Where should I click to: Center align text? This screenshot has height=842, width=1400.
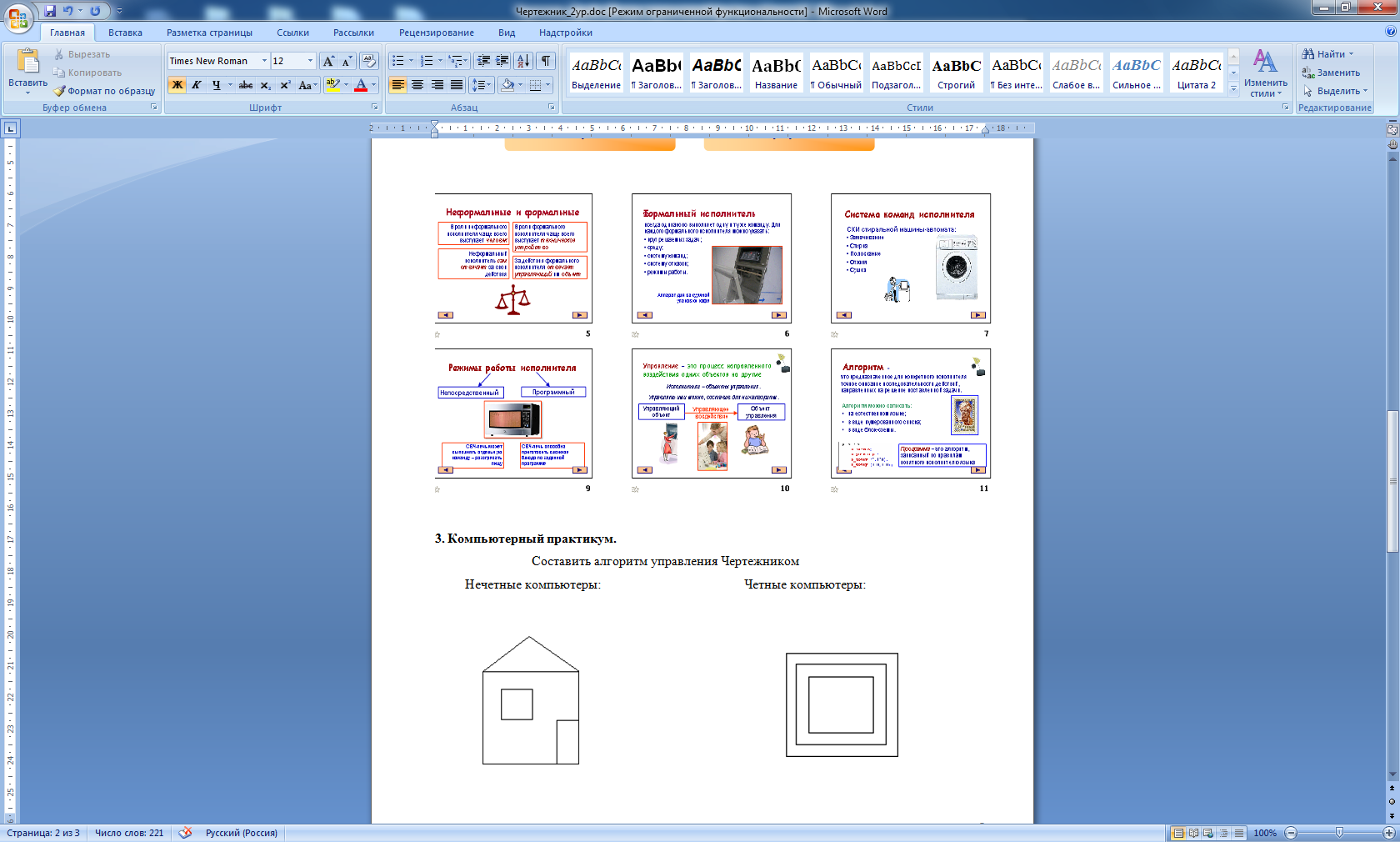click(x=417, y=85)
